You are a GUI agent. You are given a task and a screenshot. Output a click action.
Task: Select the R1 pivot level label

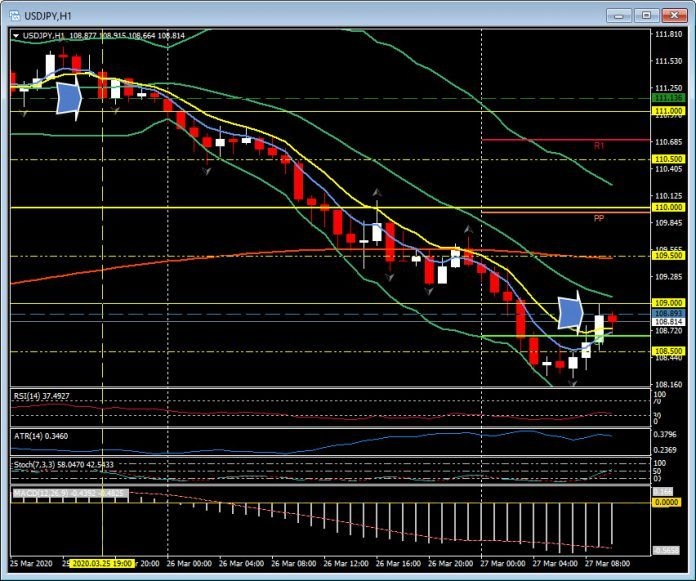click(599, 146)
